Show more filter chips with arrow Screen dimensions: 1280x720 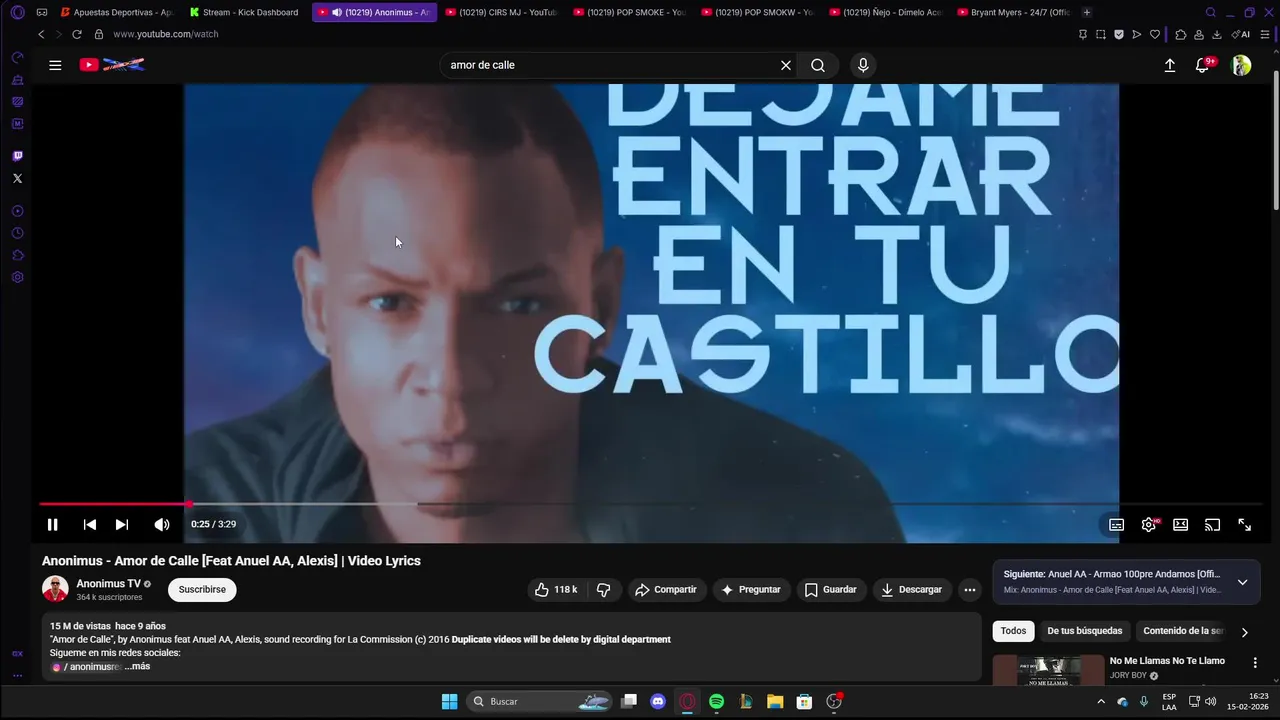pos(1245,632)
